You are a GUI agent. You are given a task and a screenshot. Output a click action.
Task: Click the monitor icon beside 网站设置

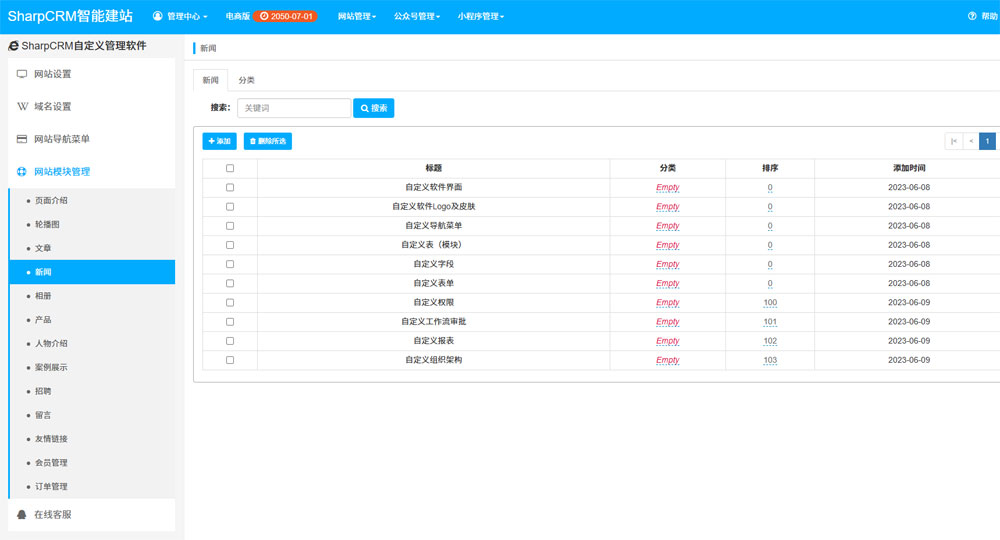pyautogui.click(x=22, y=74)
